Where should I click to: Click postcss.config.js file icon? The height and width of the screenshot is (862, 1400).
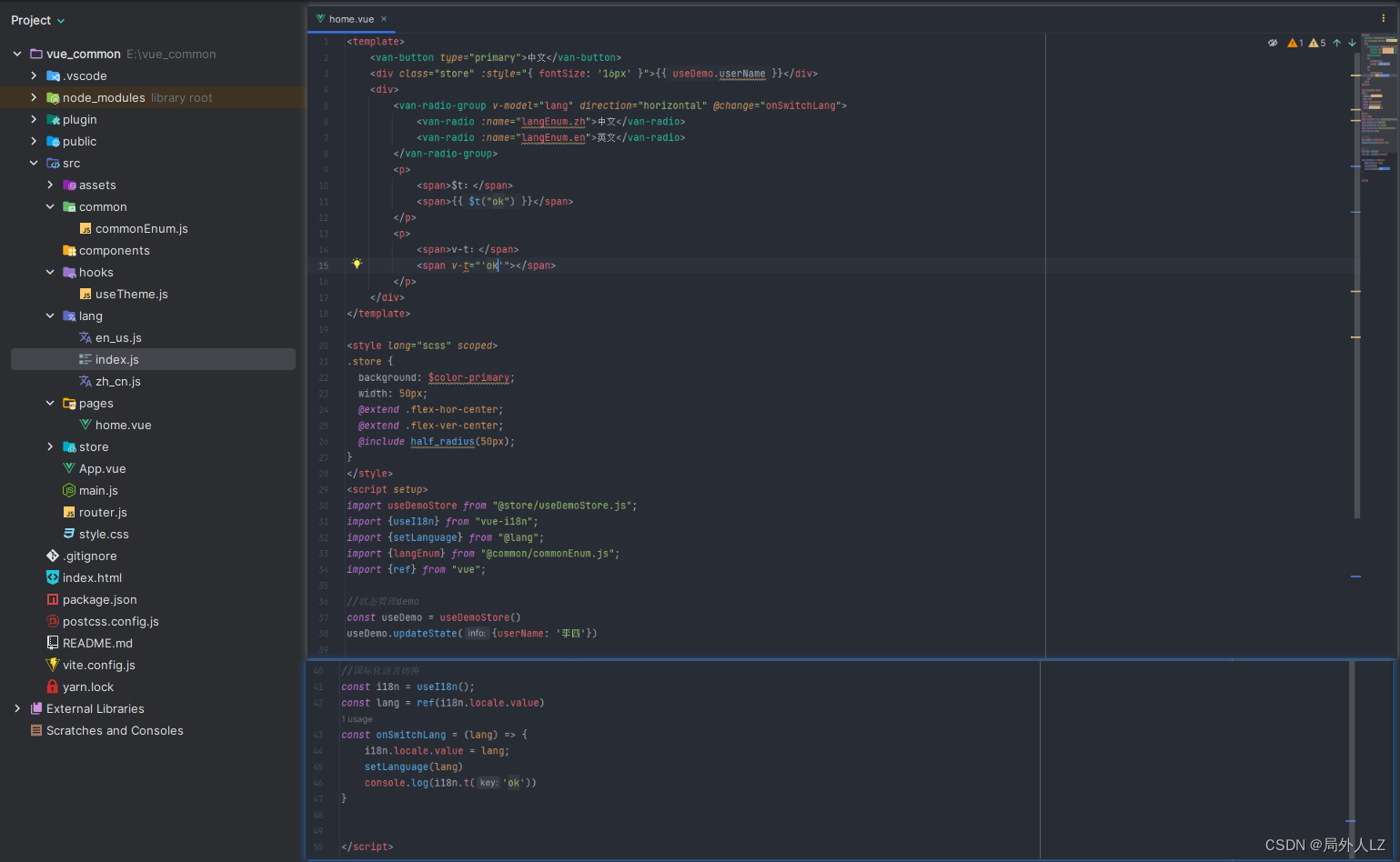53,621
